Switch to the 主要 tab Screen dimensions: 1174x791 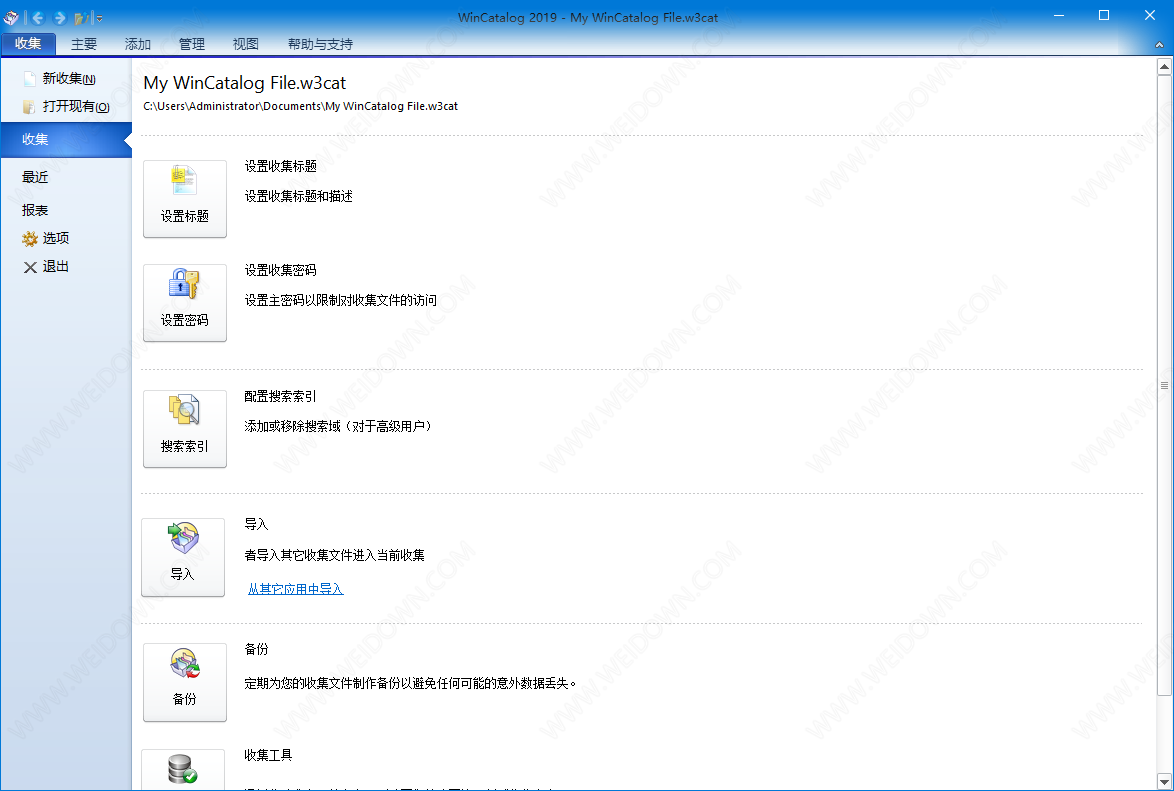(x=84, y=44)
